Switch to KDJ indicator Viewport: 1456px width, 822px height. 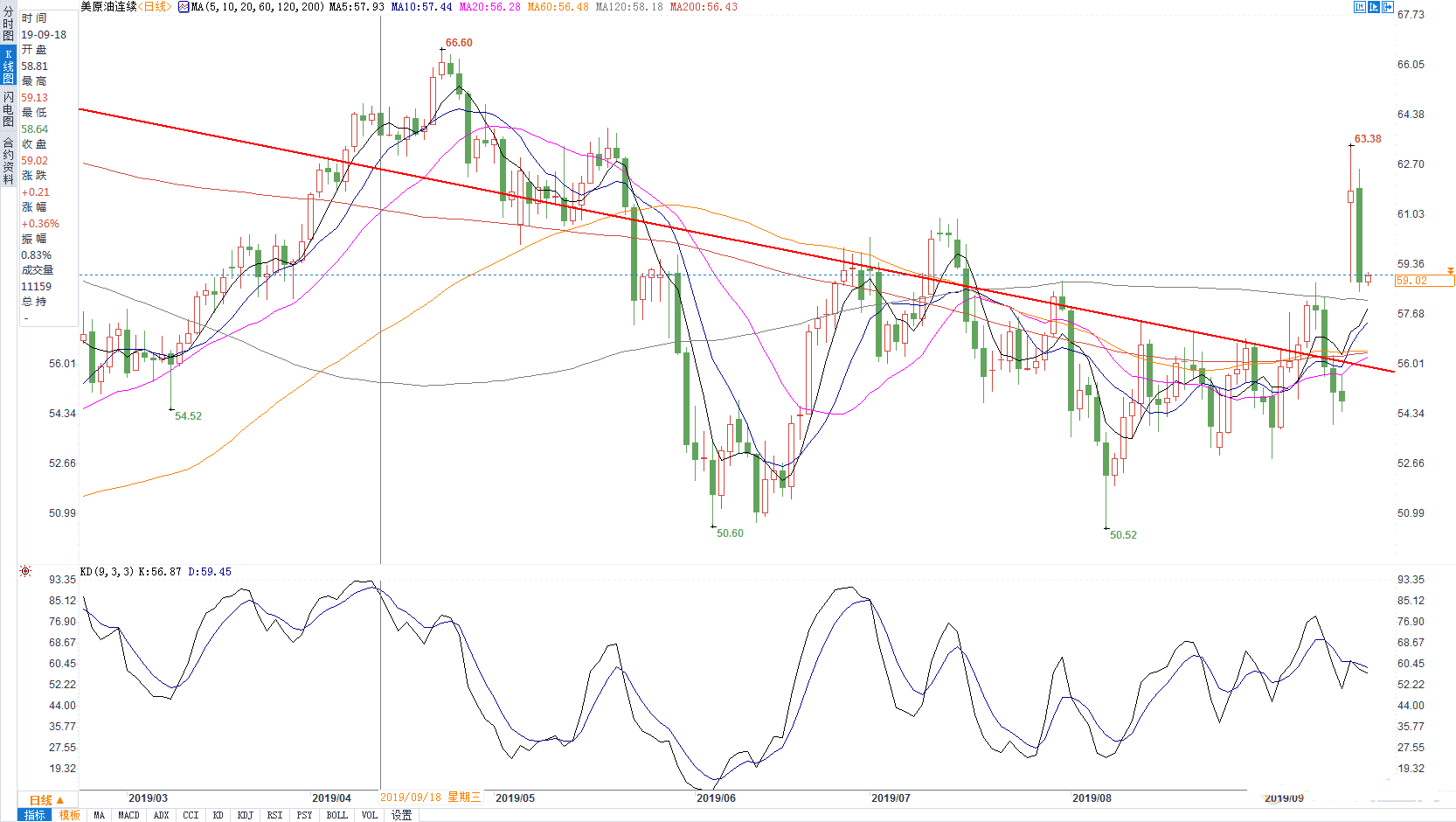[246, 815]
